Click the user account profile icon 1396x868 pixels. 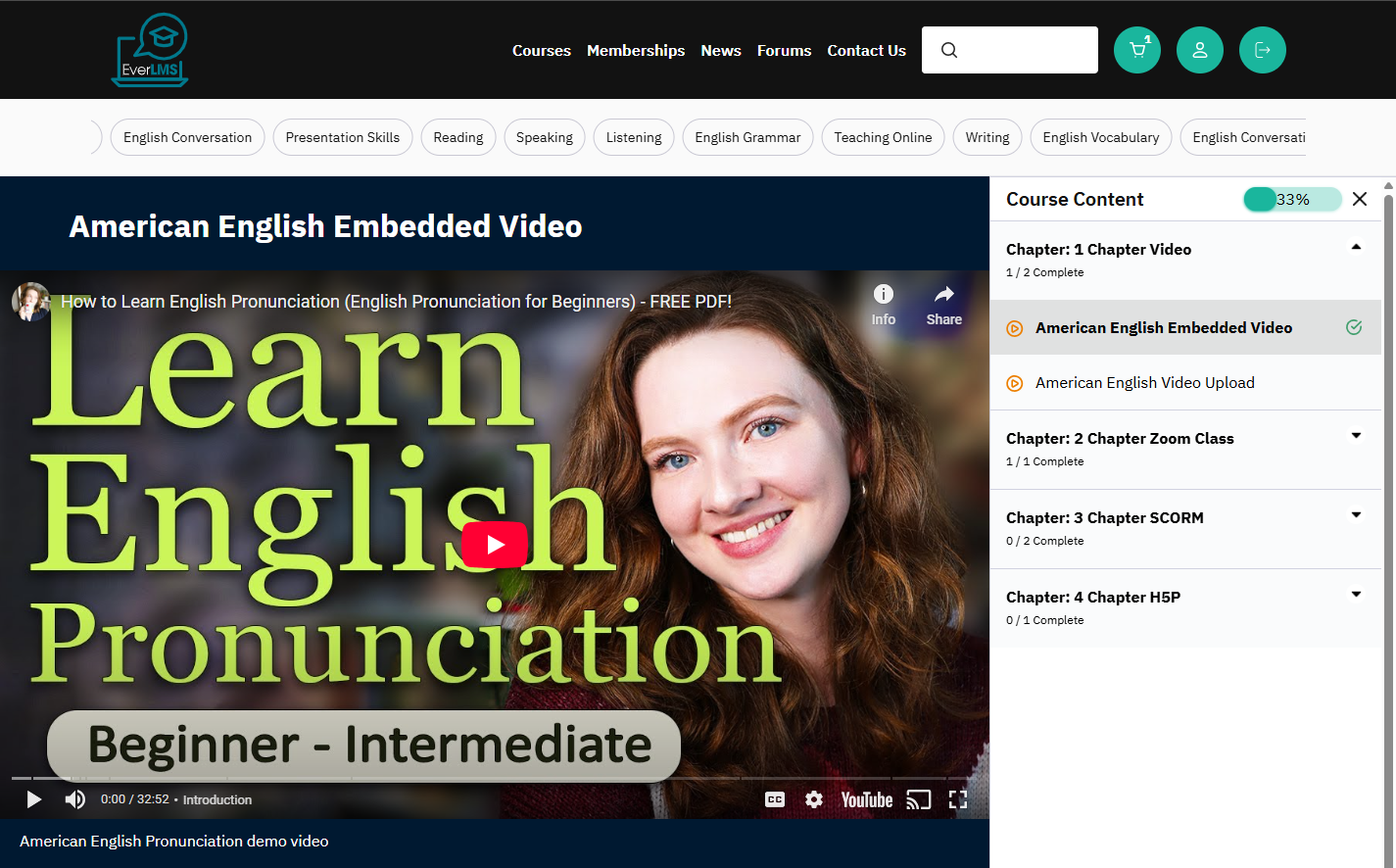[1199, 50]
